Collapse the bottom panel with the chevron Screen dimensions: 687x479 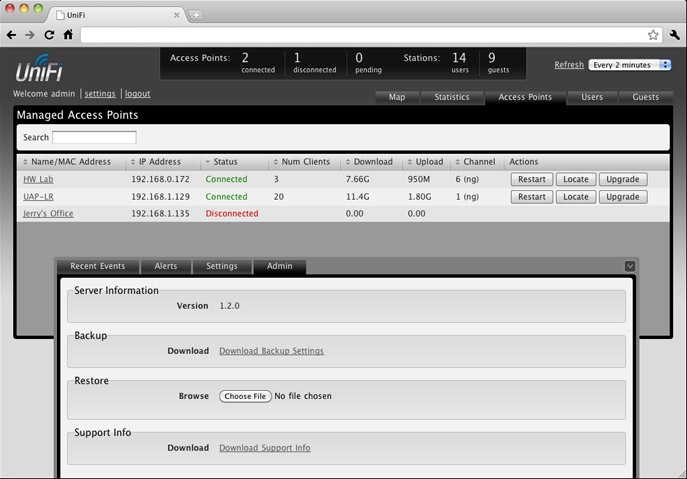click(x=630, y=266)
